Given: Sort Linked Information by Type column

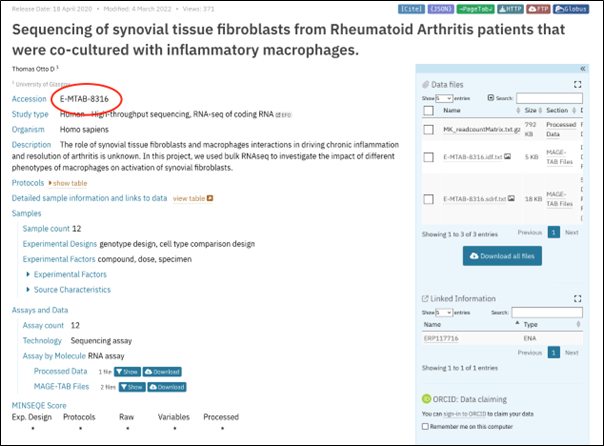Looking at the screenshot, I should point(551,324).
